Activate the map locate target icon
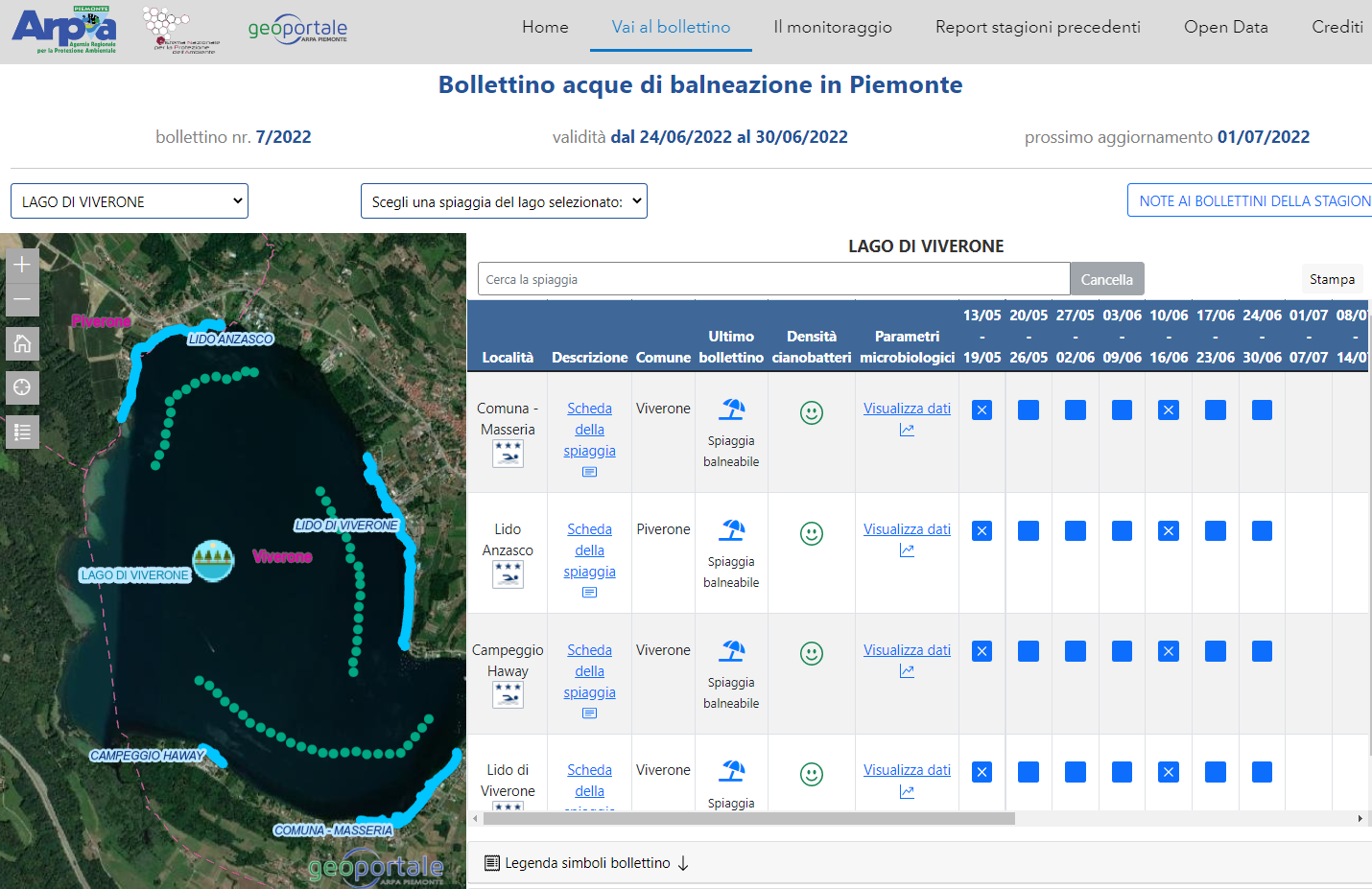The width and height of the screenshot is (1372, 889). coord(22,387)
